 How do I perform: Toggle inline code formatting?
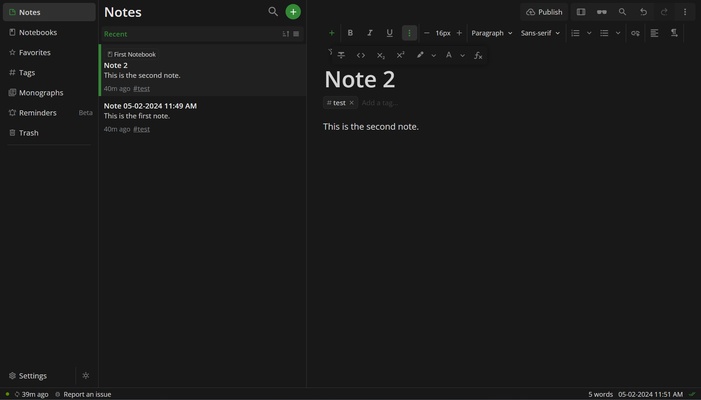tap(361, 55)
